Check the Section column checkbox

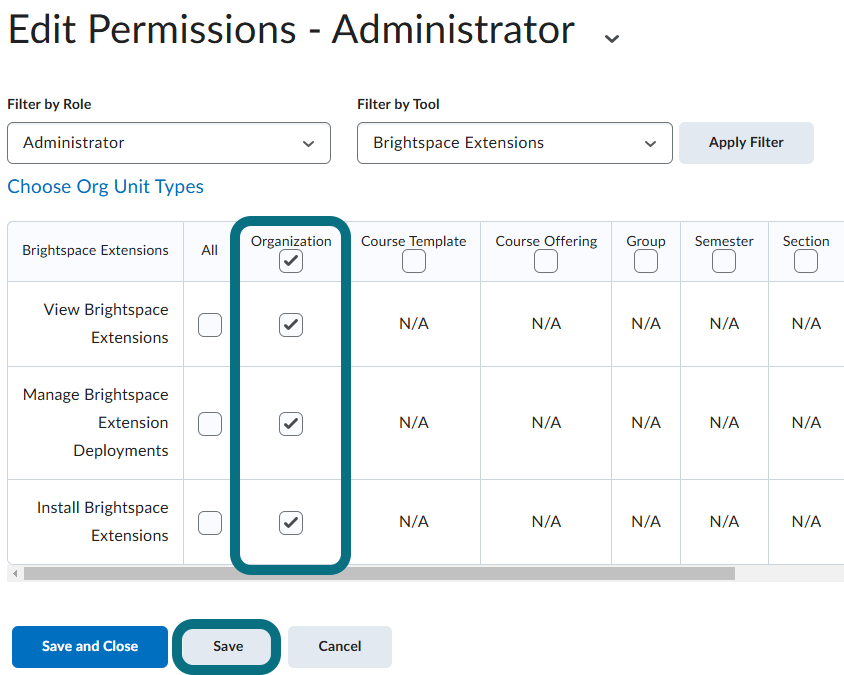point(806,262)
